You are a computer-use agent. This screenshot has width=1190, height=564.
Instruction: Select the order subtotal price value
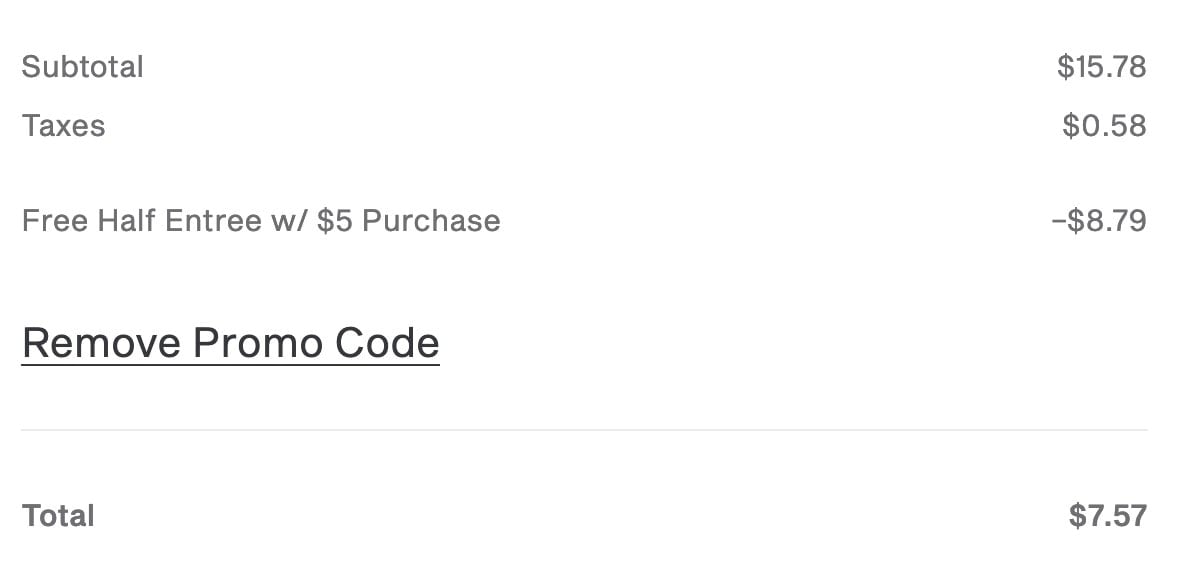(x=1101, y=67)
